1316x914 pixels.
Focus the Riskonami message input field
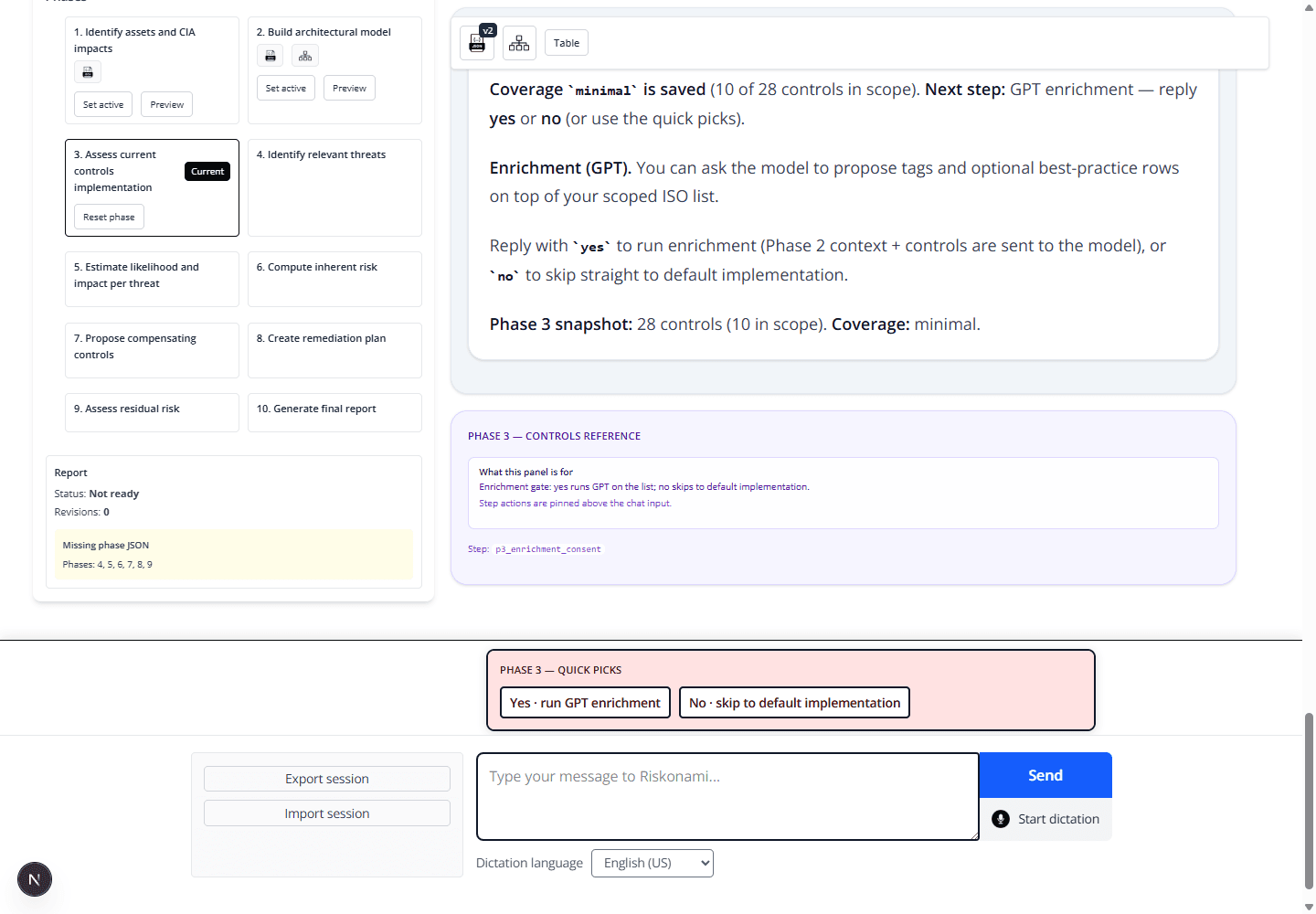click(x=727, y=796)
